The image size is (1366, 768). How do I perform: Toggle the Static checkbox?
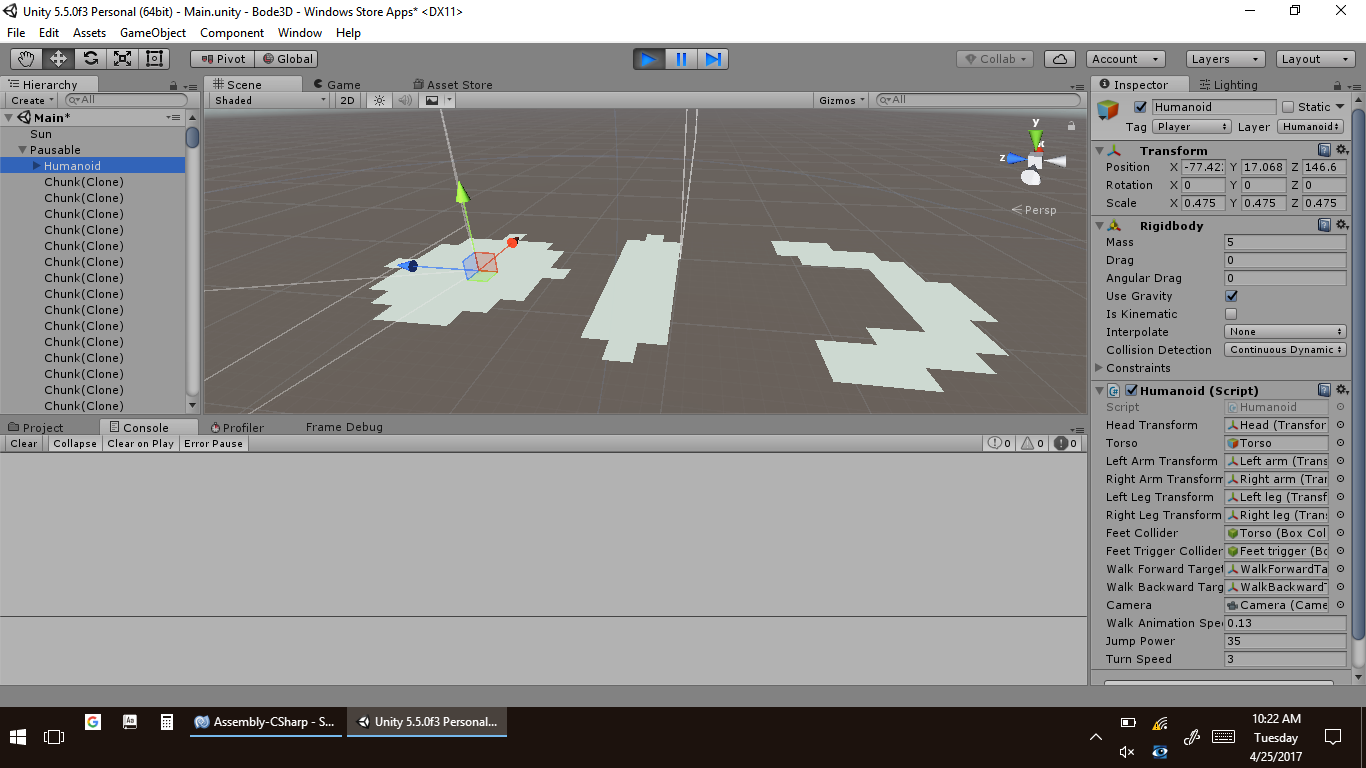(1288, 107)
